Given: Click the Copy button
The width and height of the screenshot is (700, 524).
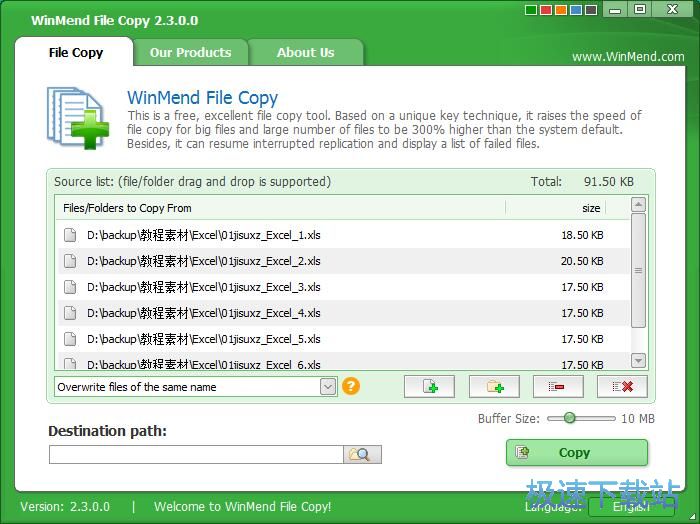Looking at the screenshot, I should (577, 453).
